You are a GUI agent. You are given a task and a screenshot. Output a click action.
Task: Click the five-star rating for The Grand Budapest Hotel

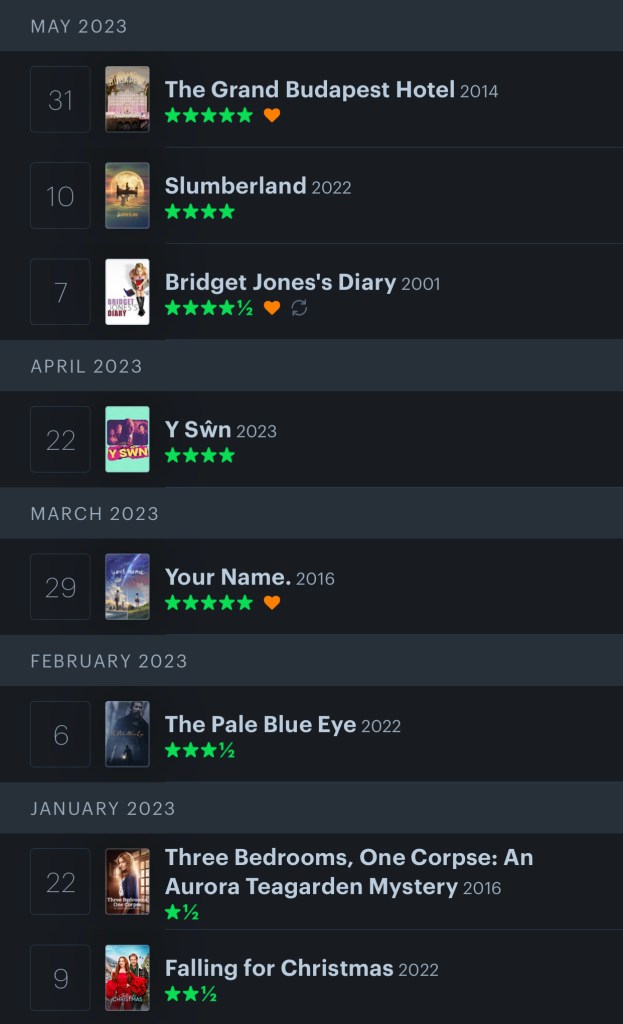(209, 115)
